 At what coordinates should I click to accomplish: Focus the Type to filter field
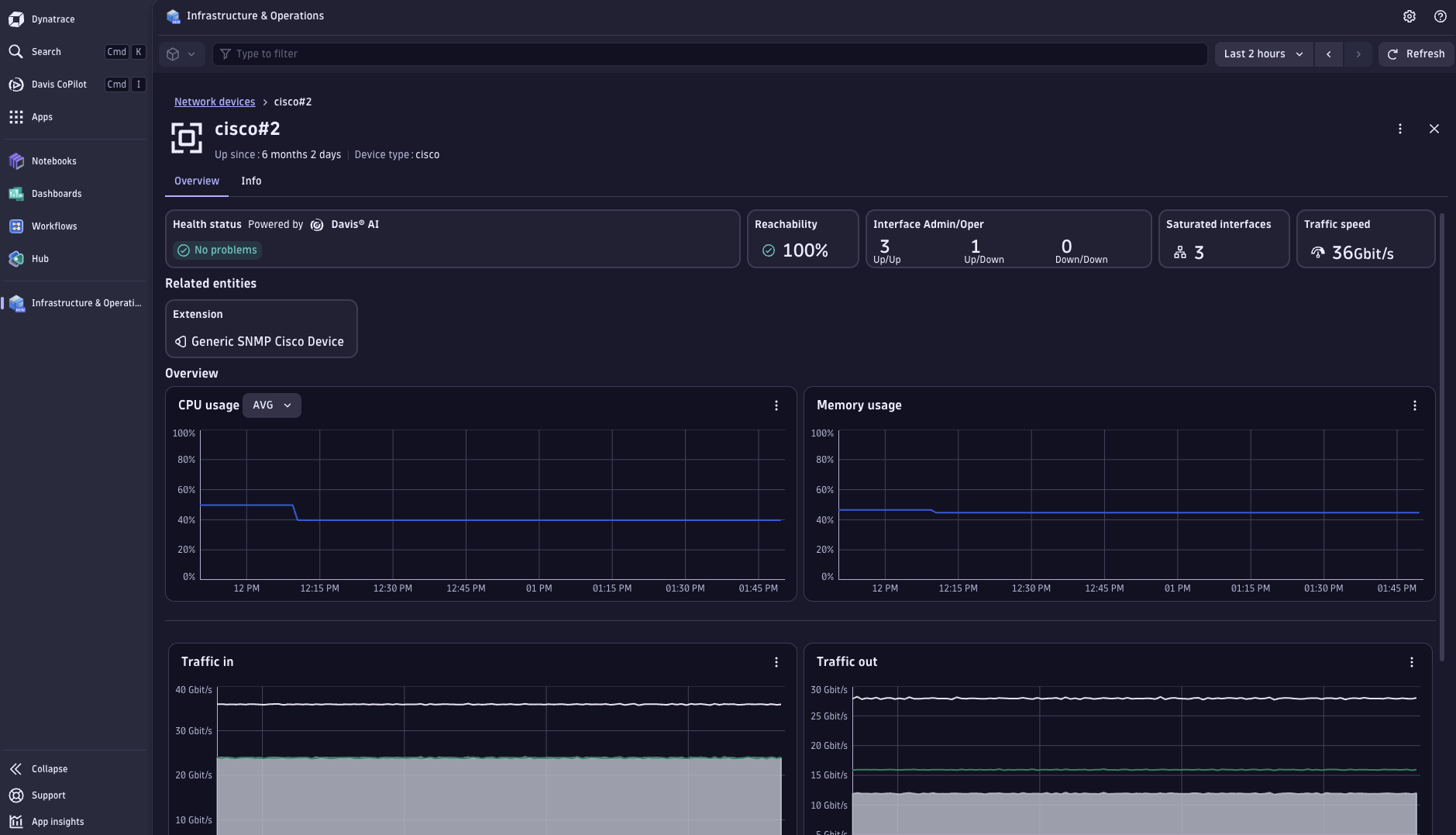click(710, 54)
